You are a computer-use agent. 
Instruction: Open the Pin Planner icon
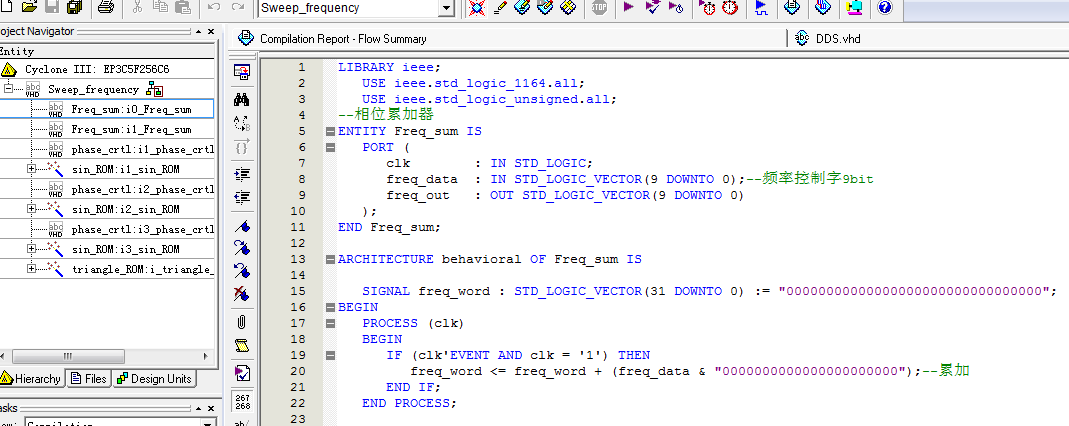[522, 7]
